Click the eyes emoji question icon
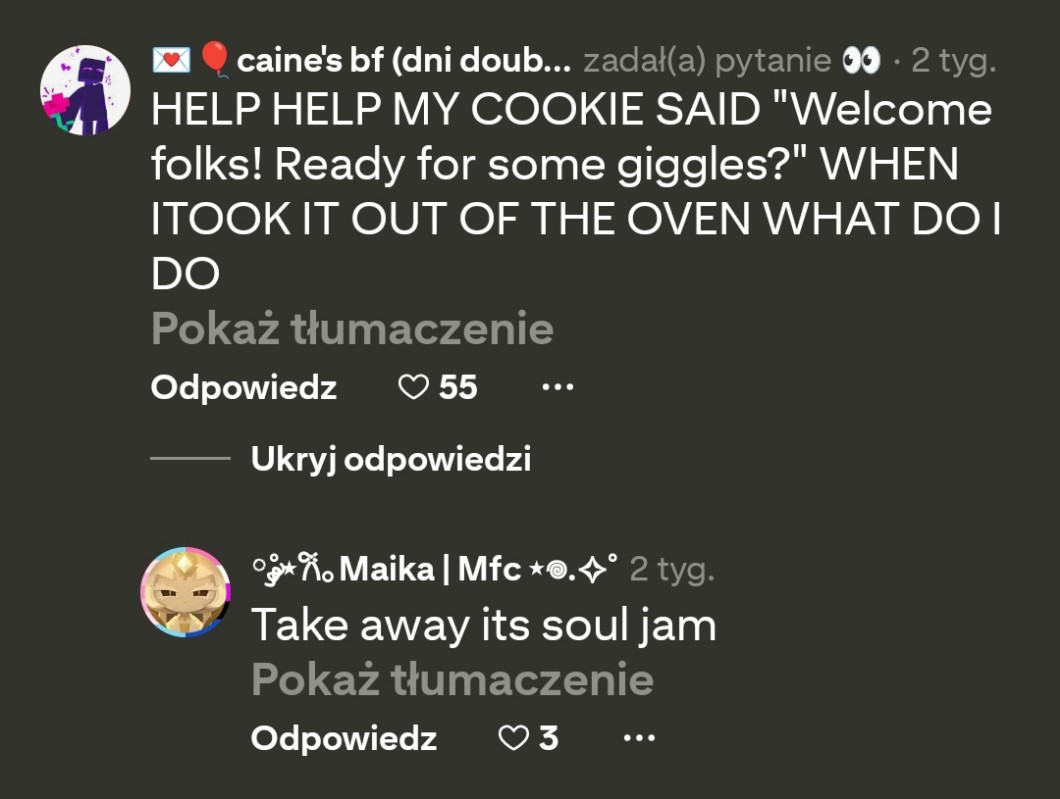Image resolution: width=1060 pixels, height=799 pixels. 861,62
